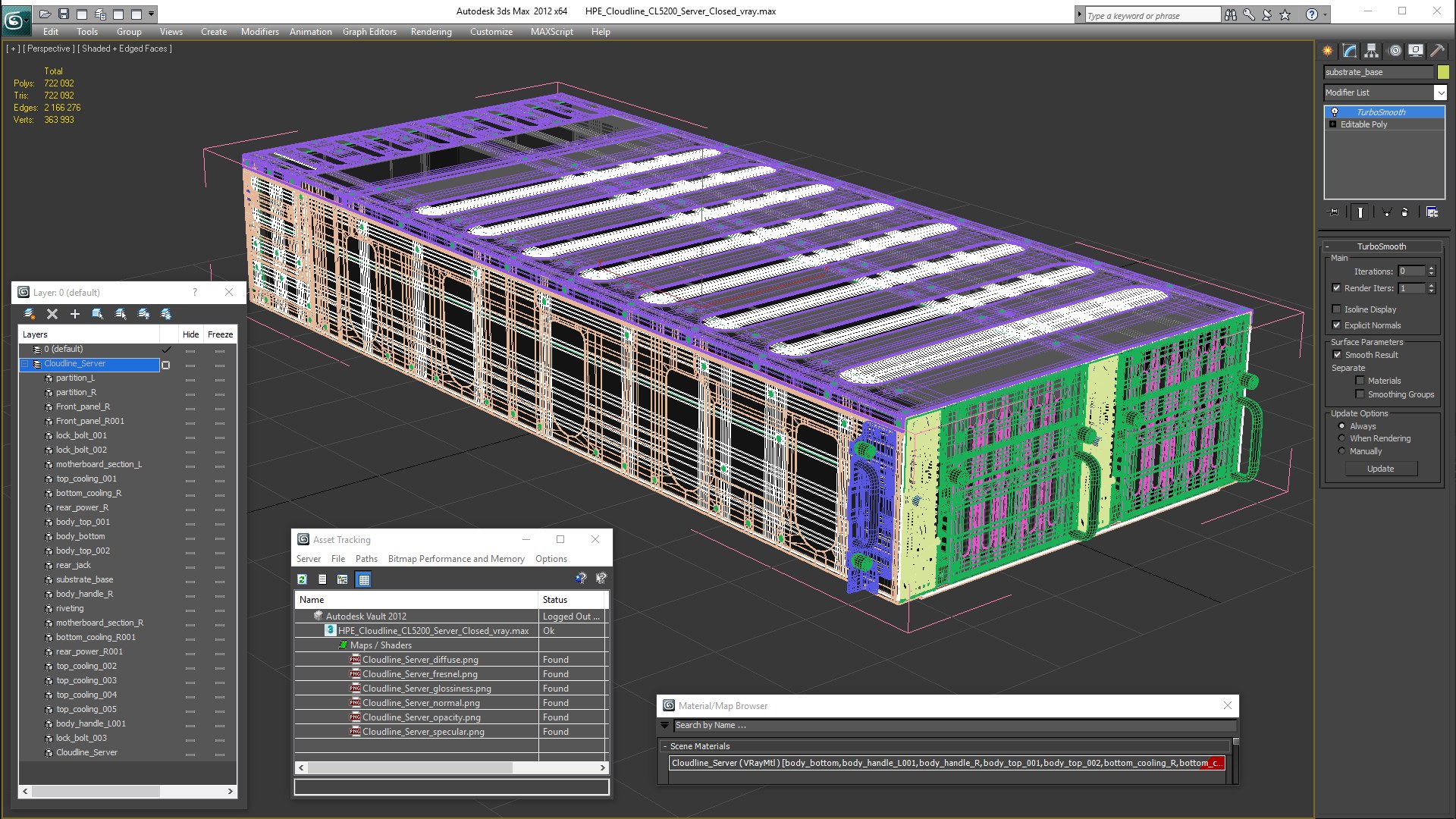Screen dimensions: 1456x819
Task: Toggle Smooth Result checkbox
Action: 1338,355
